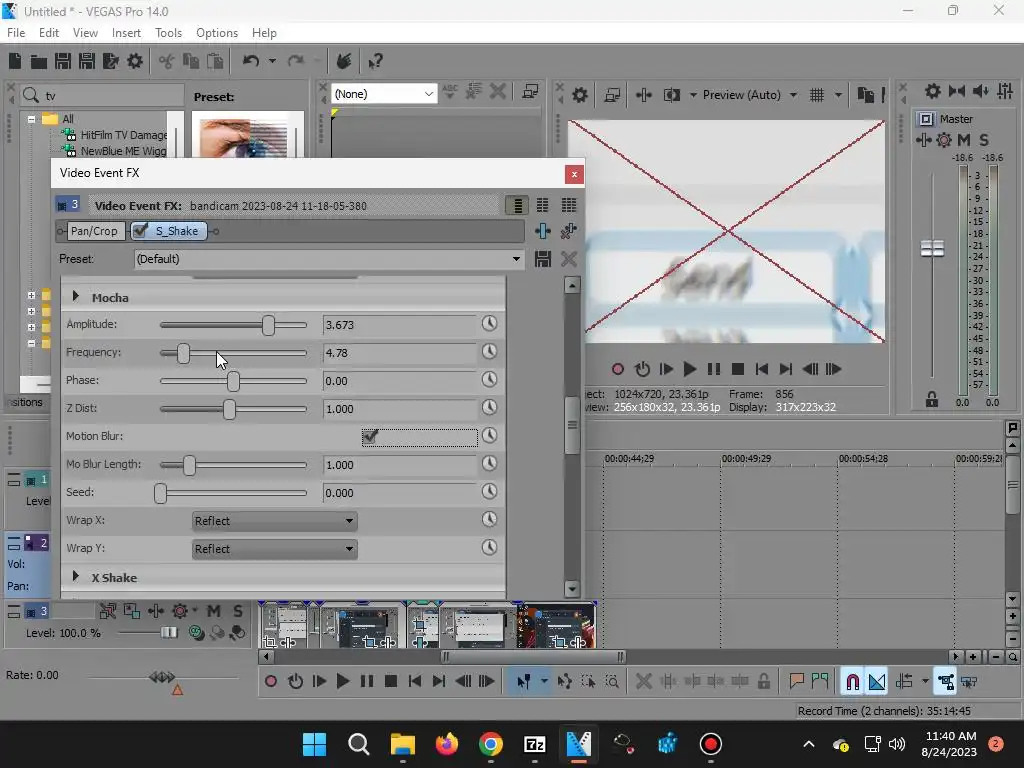Adjust the Amplitude slider

tap(268, 325)
